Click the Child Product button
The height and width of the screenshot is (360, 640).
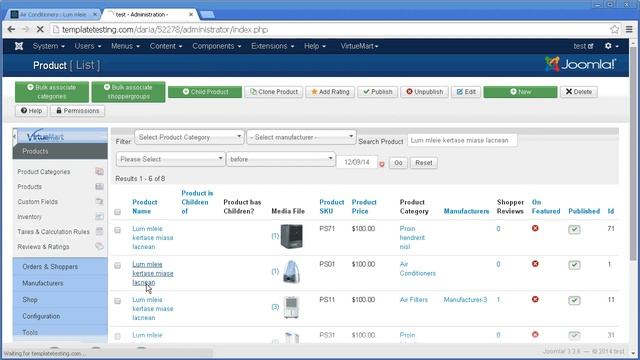click(205, 92)
